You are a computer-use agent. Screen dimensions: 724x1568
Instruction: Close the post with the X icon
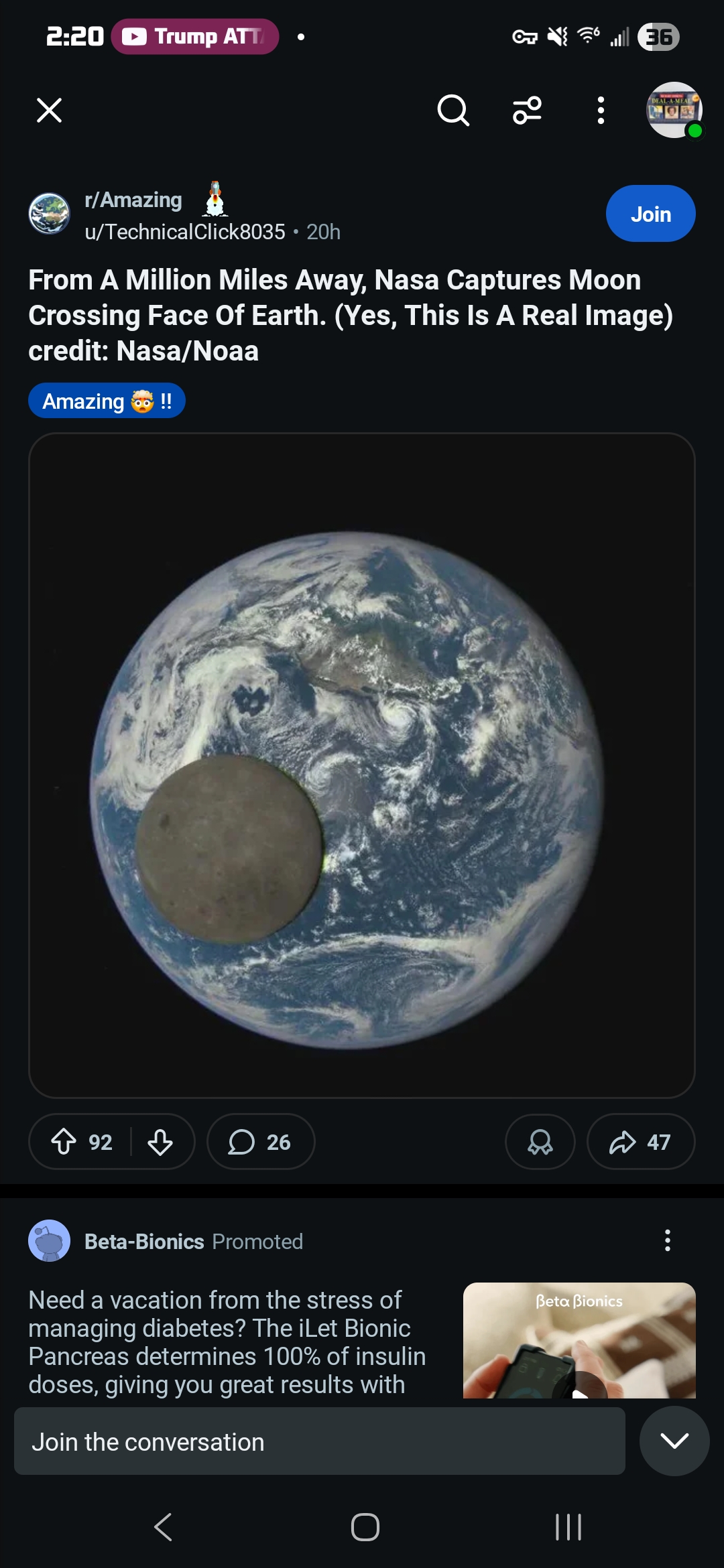click(x=49, y=111)
